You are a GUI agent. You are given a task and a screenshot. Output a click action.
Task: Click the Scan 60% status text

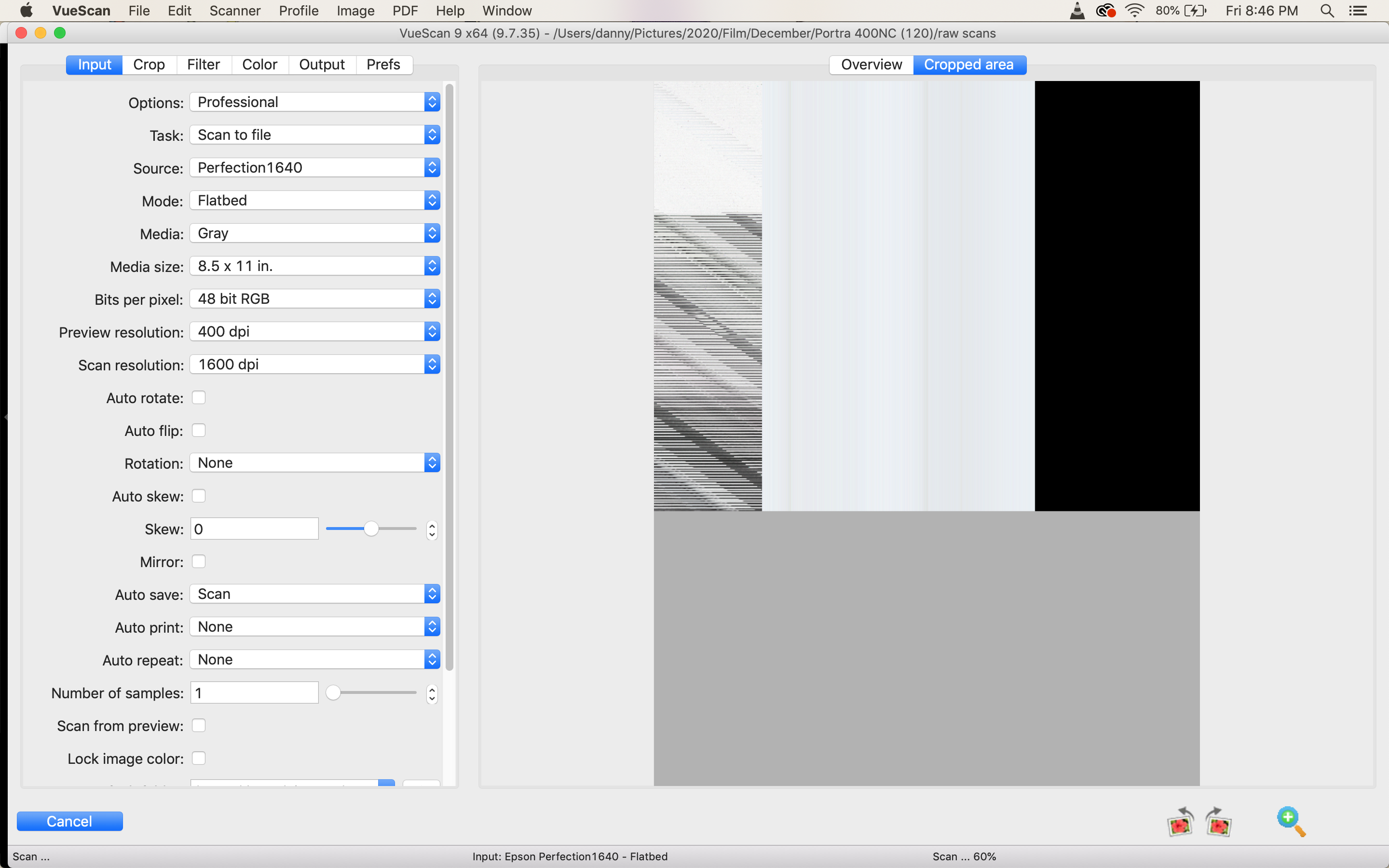[x=964, y=856]
